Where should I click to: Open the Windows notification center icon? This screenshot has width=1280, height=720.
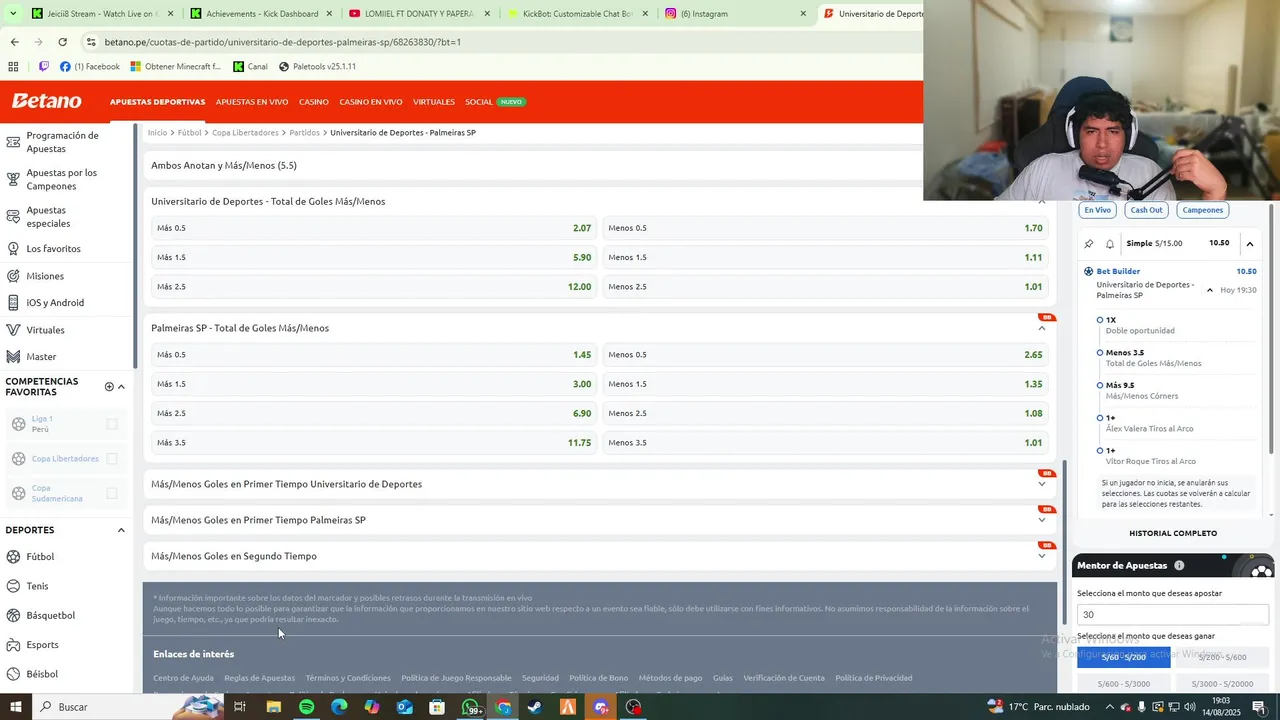click(1259, 707)
